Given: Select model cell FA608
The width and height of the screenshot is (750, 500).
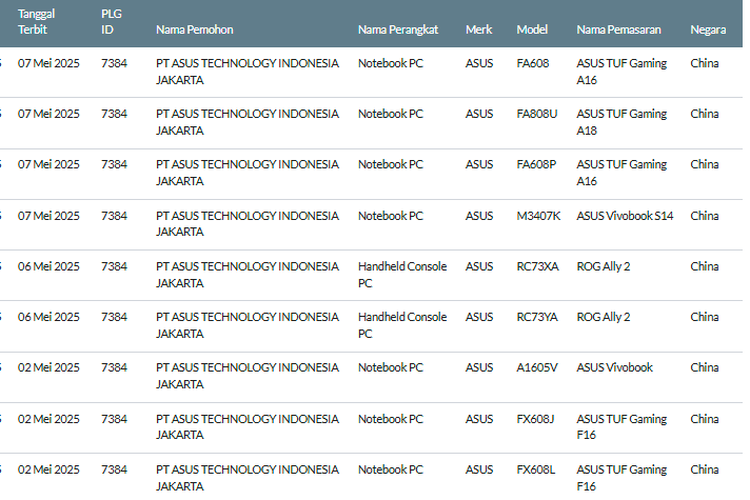Looking at the screenshot, I should pos(533,63).
